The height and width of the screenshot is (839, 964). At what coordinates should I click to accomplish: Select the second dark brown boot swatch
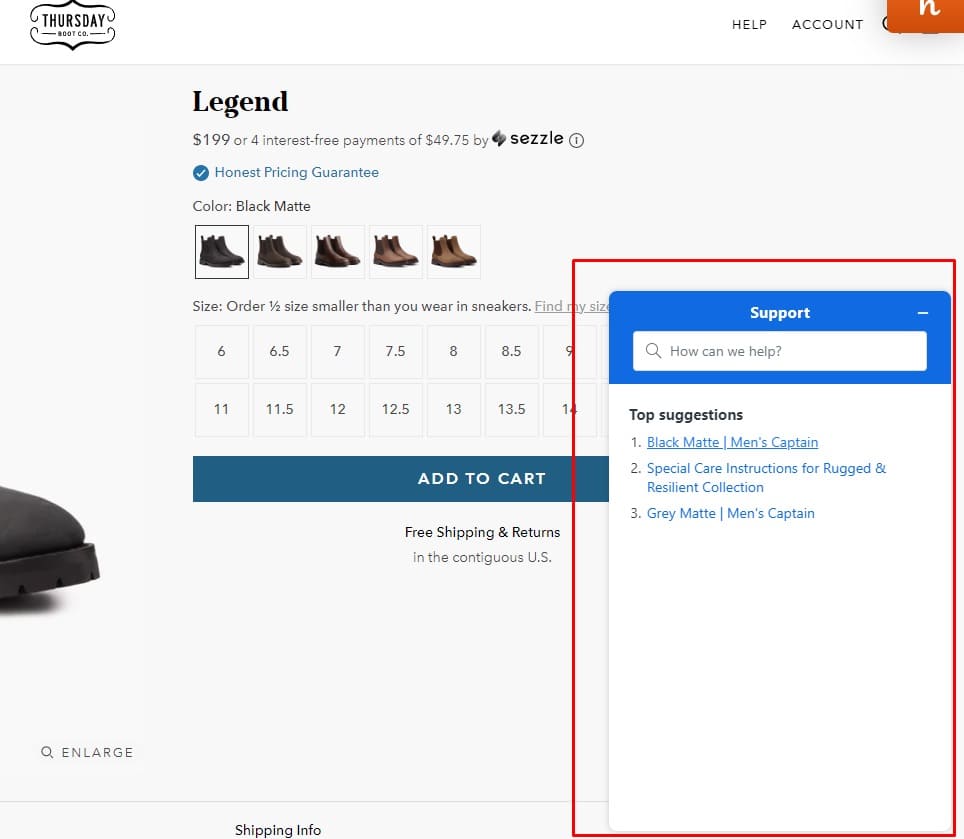tap(280, 251)
